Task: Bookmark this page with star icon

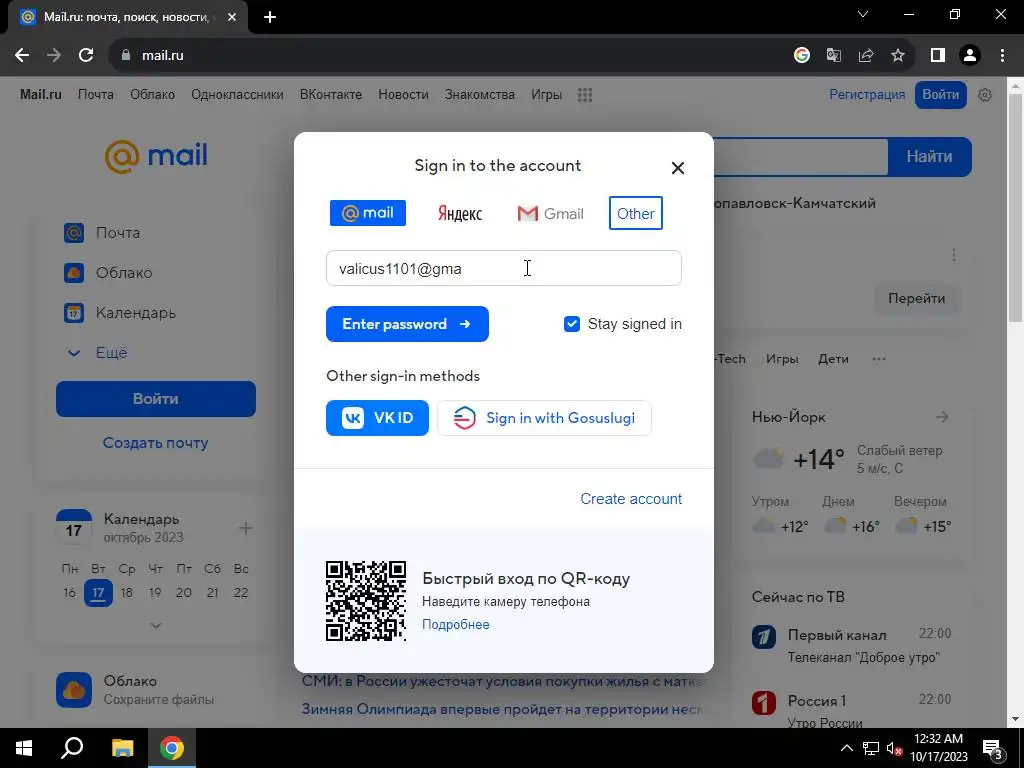Action: coord(898,56)
